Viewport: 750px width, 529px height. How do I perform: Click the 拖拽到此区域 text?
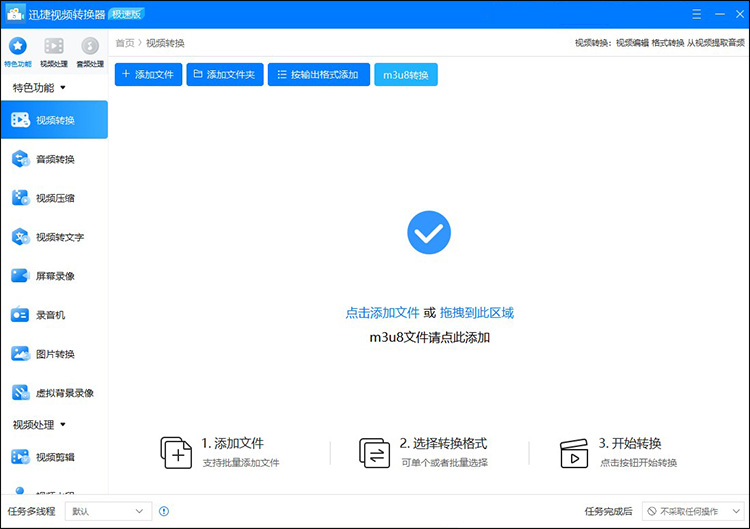point(476,313)
